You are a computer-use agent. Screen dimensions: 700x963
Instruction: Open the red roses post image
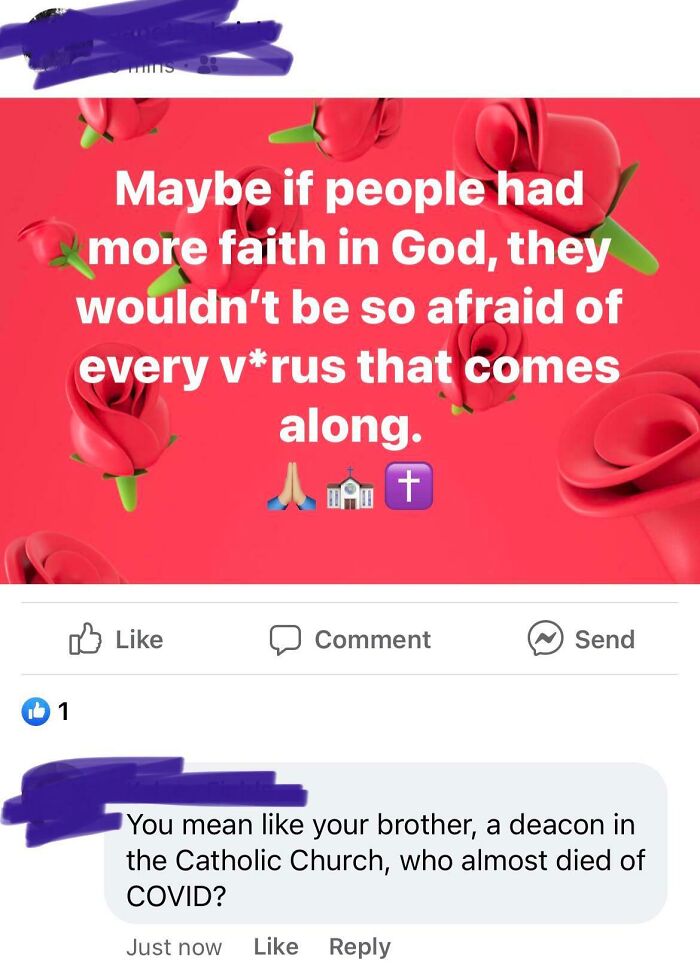point(350,341)
